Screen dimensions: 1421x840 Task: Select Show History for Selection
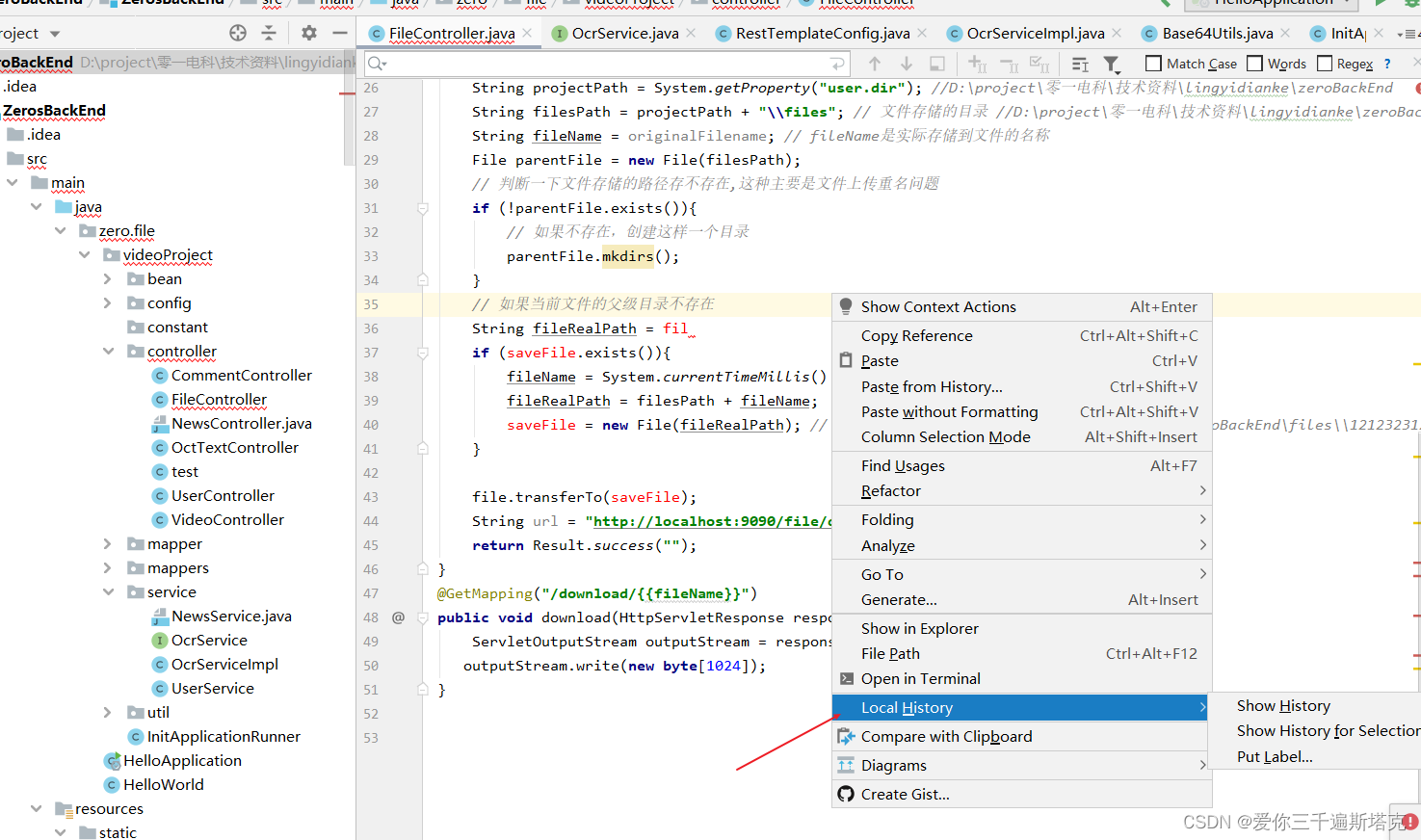pos(1315,731)
